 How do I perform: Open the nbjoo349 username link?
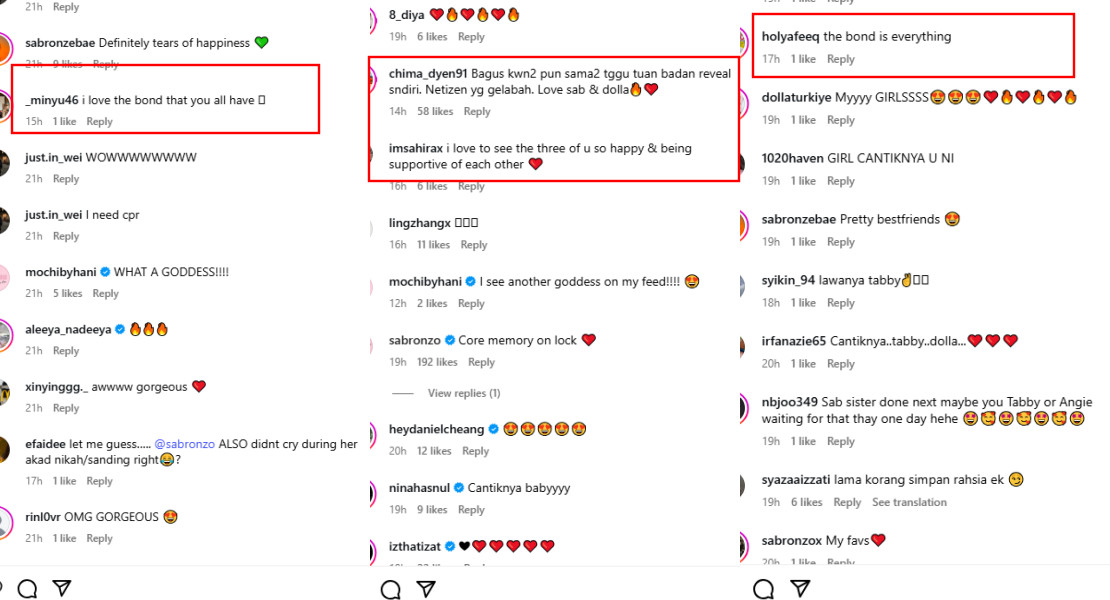click(789, 402)
